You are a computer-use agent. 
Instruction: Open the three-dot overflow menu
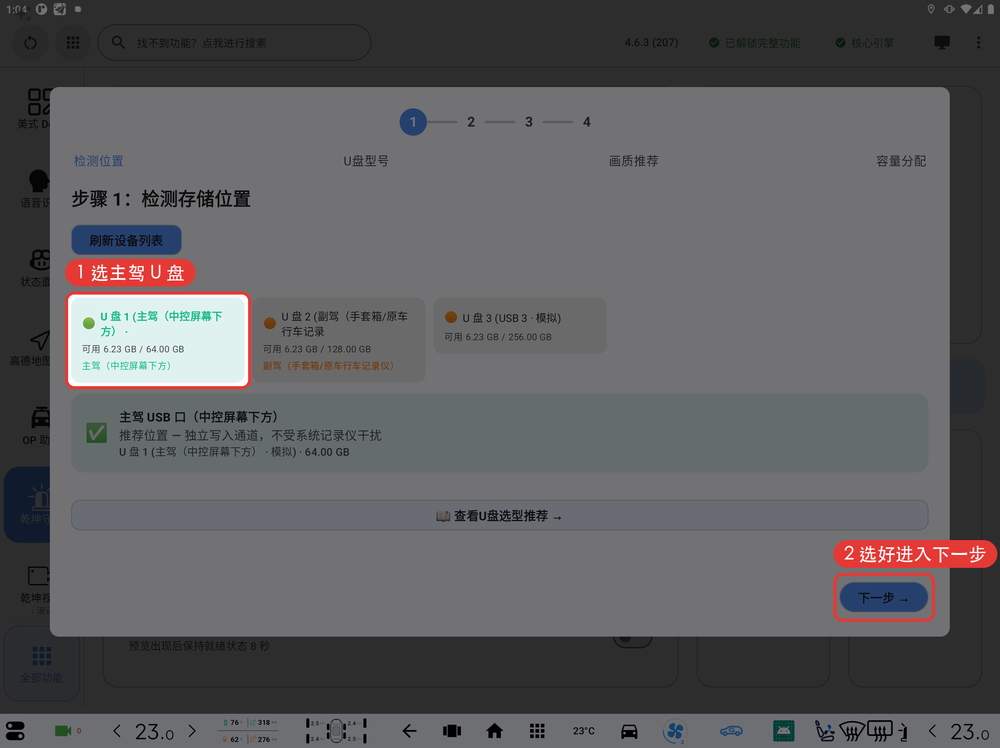pyautogui.click(x=978, y=43)
